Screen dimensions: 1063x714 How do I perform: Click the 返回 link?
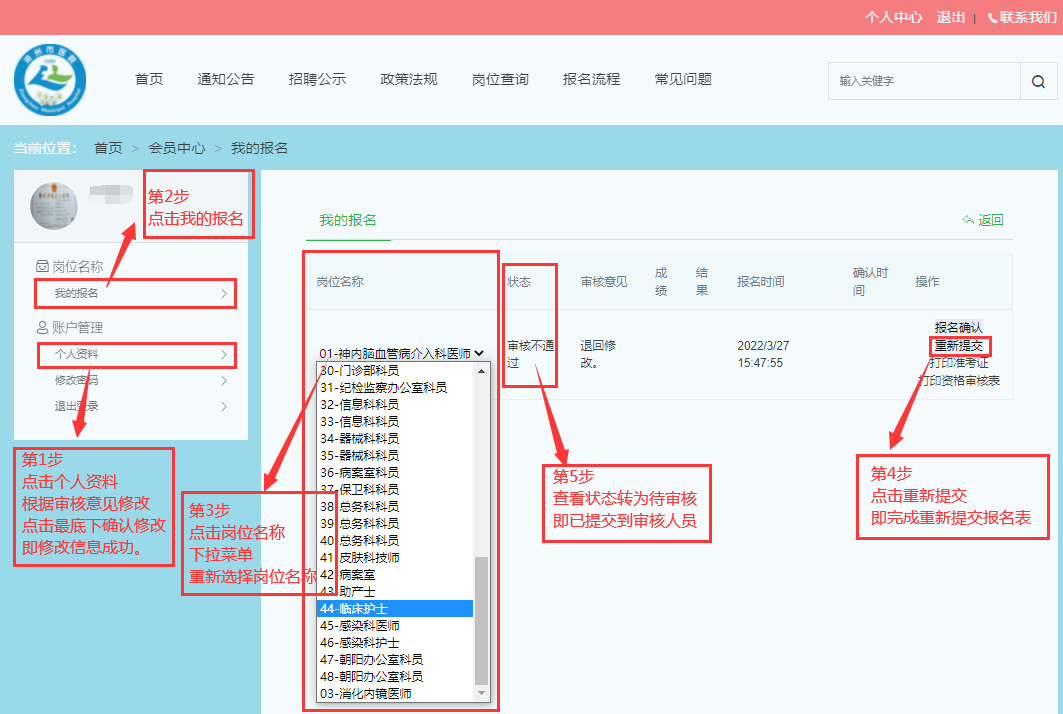point(990,220)
